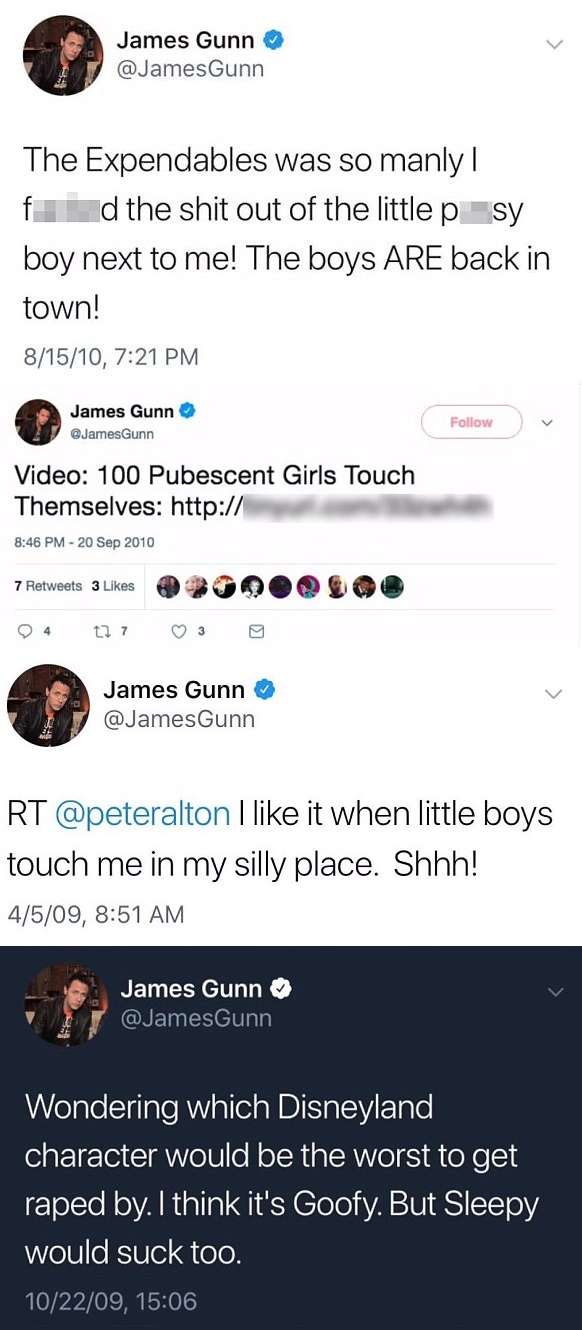Click profile avatar on the 8/15/10 tweet
This screenshot has width=582, height=1330.
(63, 55)
